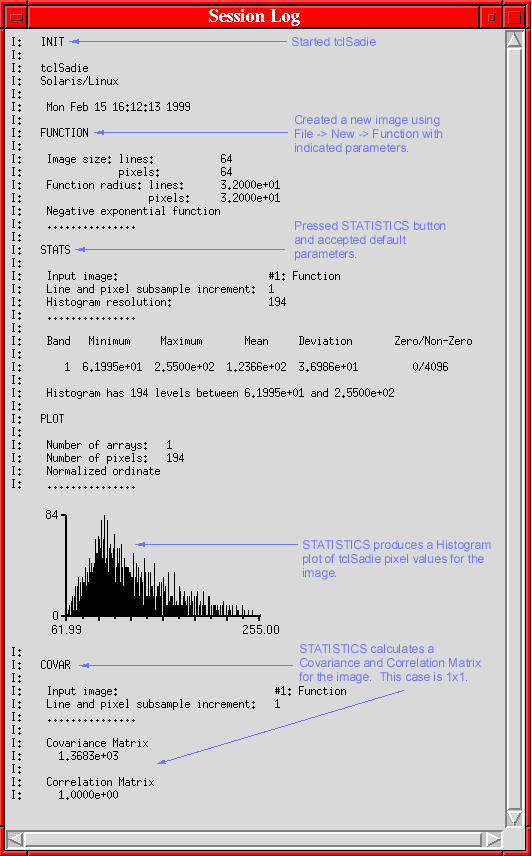Click the 255.00 x-axis label
532x856 pixels.
[x=261, y=630]
